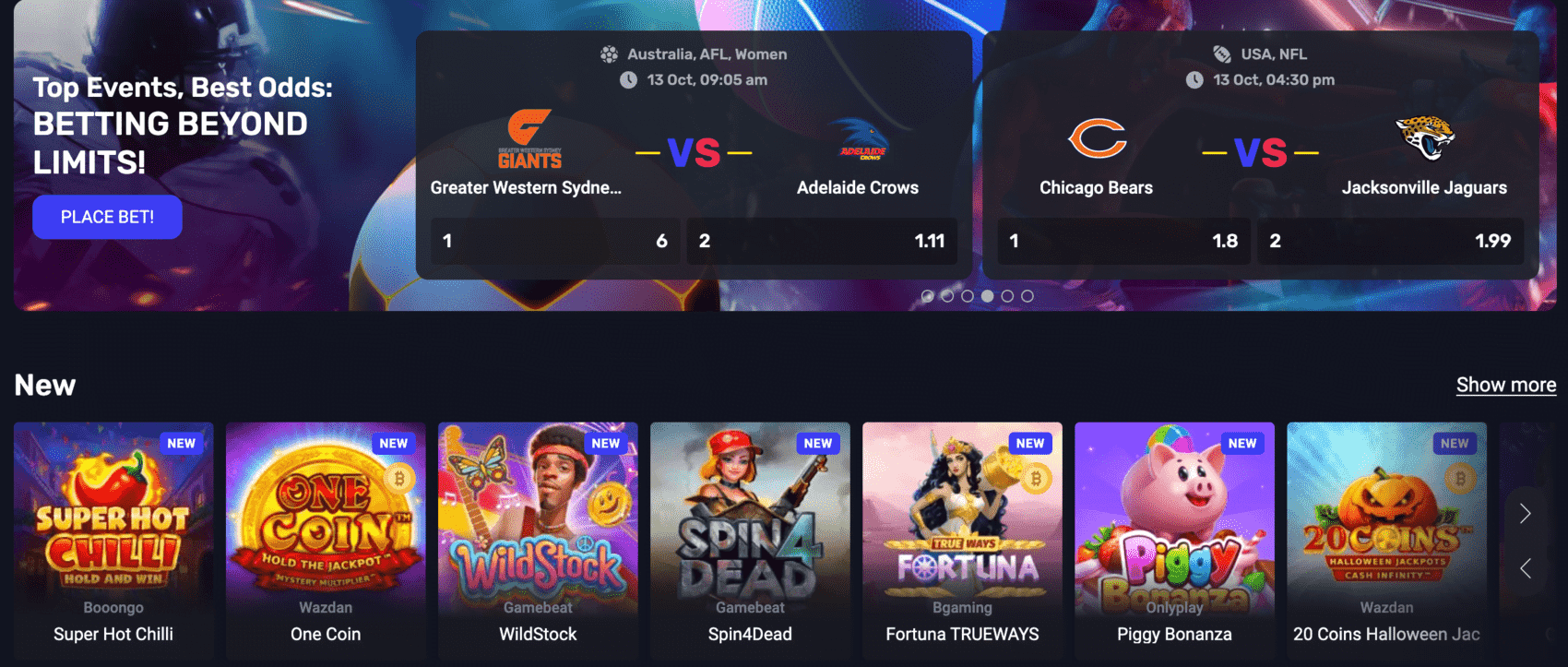Bet on Chicago Bears at odds 1.8

click(1123, 242)
